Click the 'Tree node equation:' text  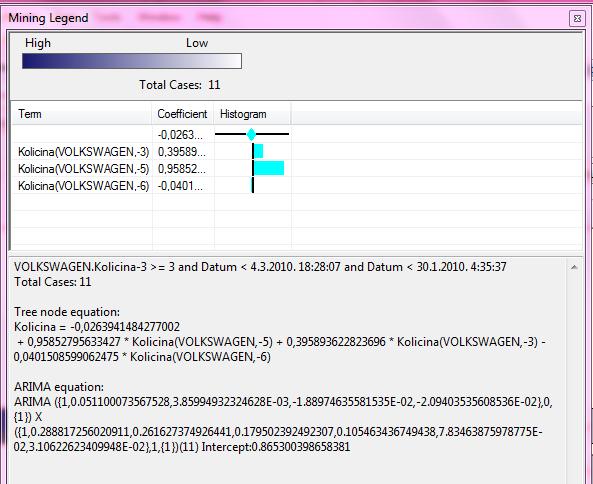(67, 312)
